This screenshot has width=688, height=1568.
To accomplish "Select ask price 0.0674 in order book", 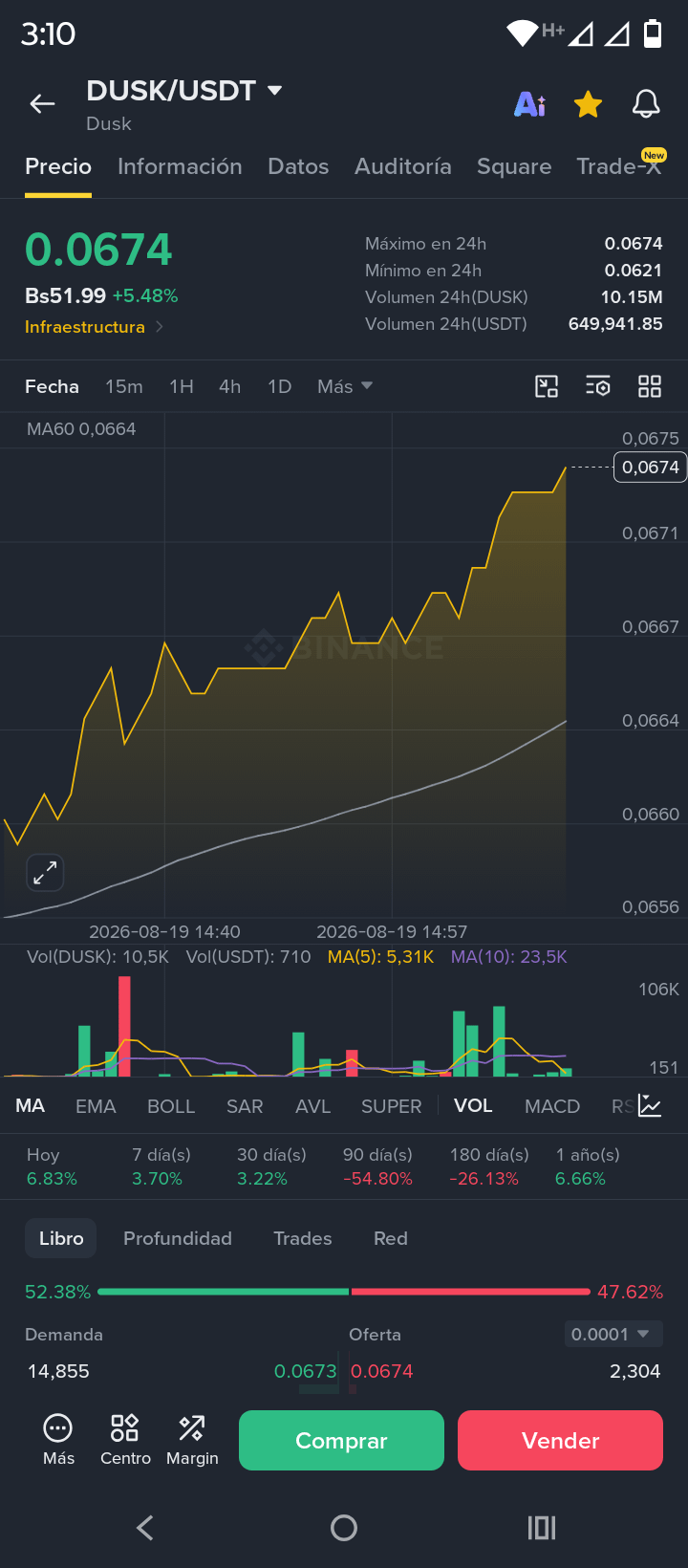I will click(x=382, y=1371).
